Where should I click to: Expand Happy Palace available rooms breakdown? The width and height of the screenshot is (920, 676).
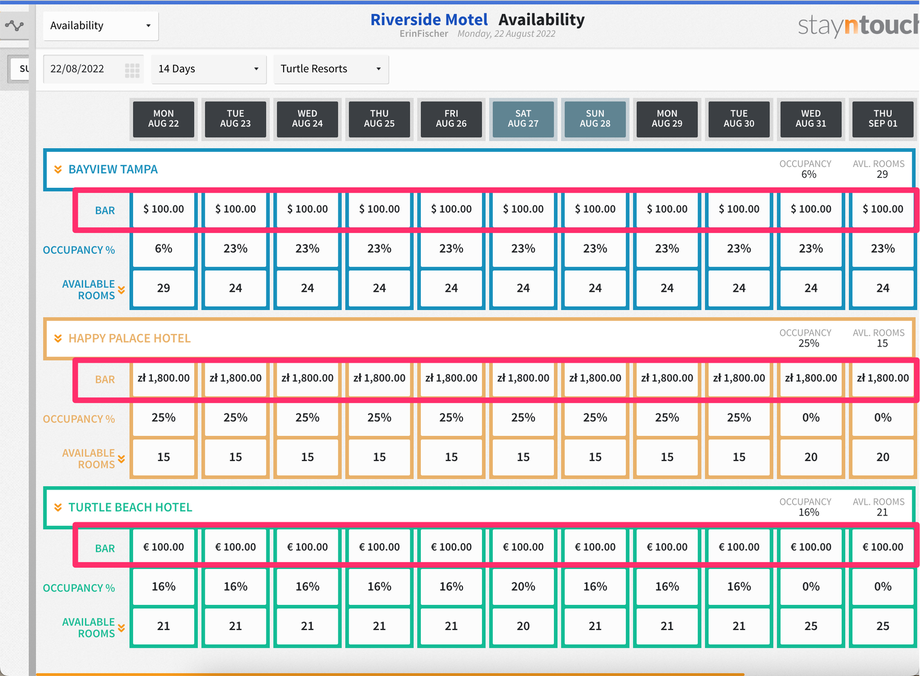121,459
